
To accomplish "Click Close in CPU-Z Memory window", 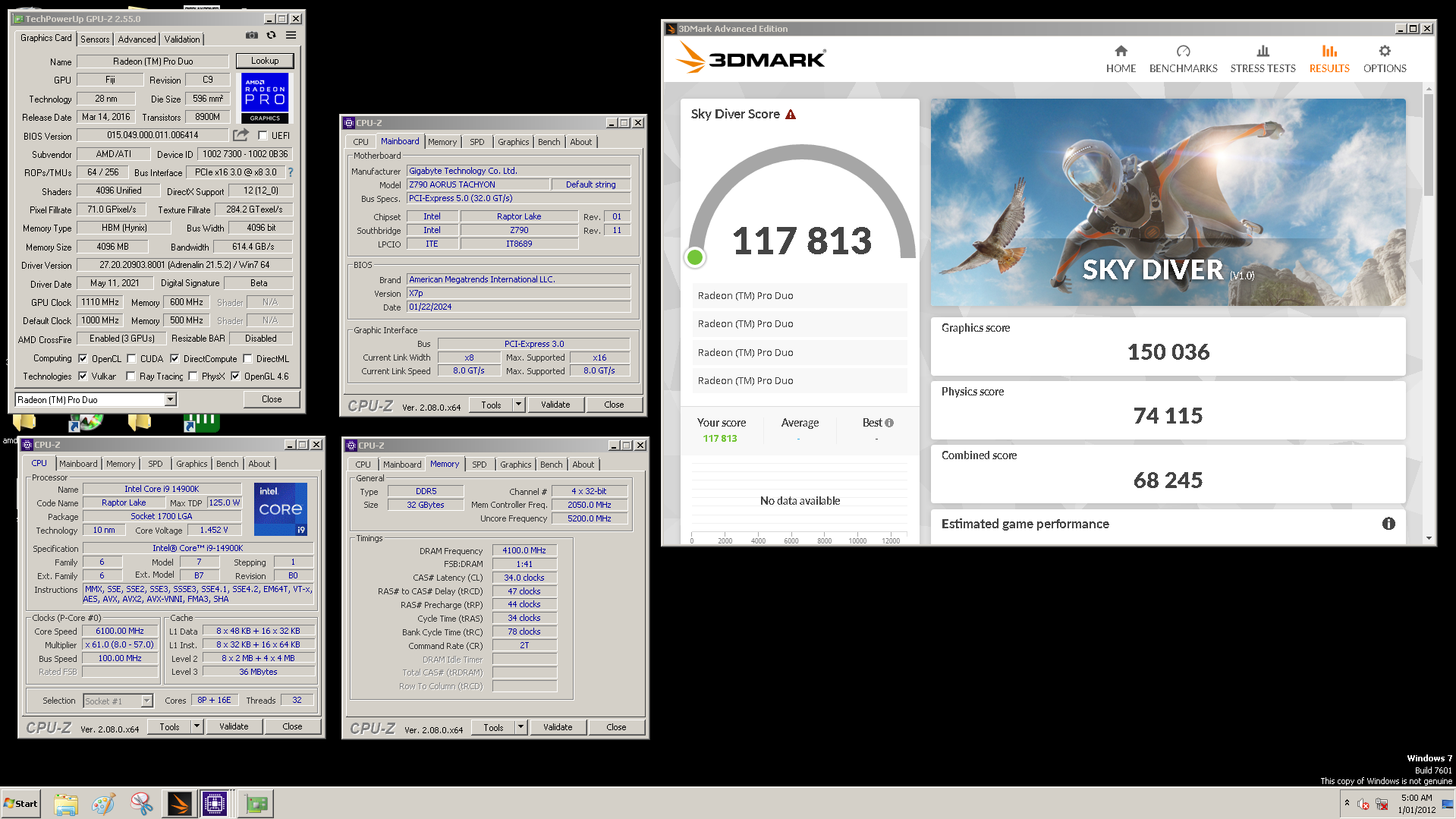I will [x=616, y=727].
